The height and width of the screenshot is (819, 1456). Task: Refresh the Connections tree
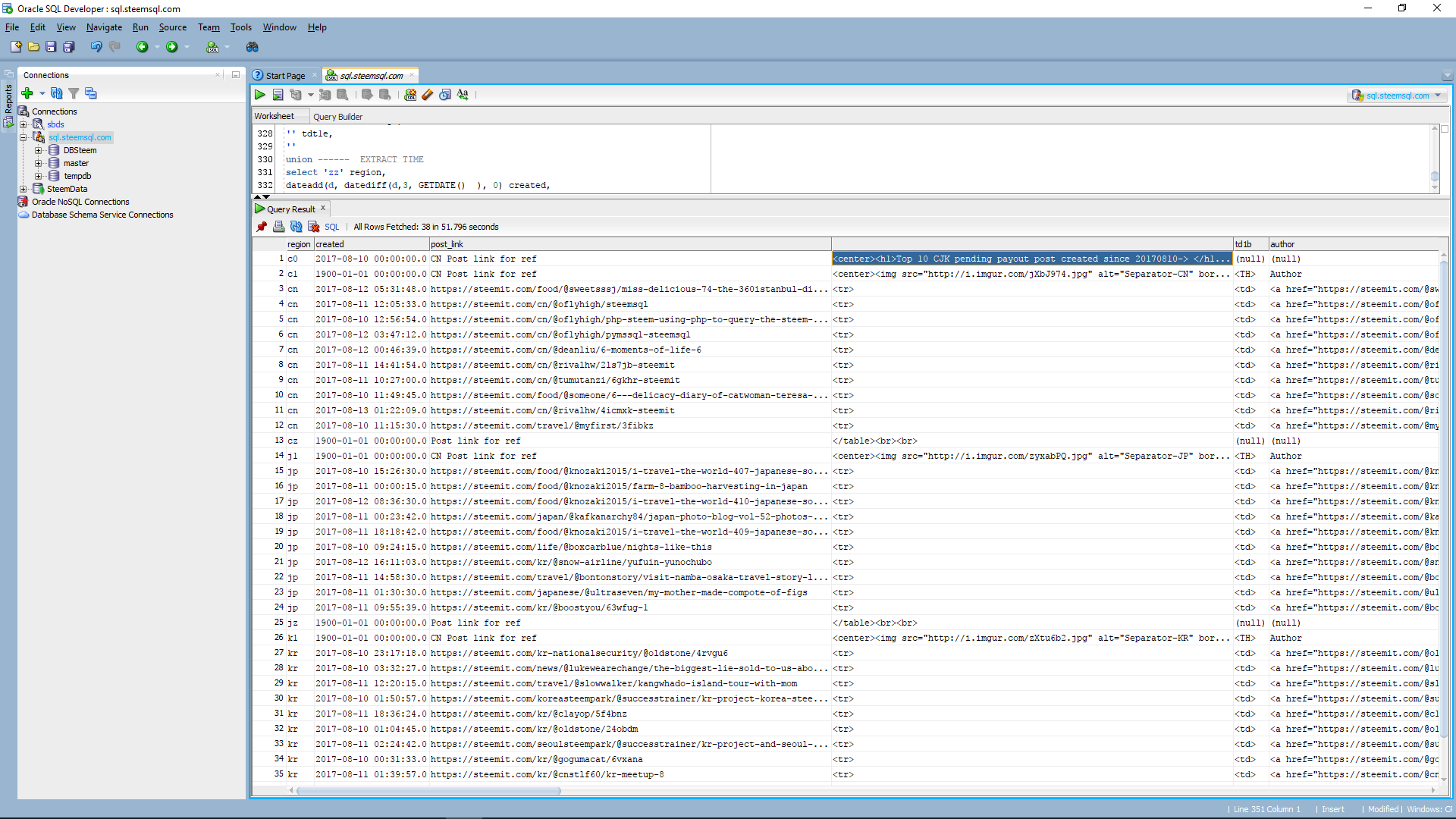pos(56,93)
